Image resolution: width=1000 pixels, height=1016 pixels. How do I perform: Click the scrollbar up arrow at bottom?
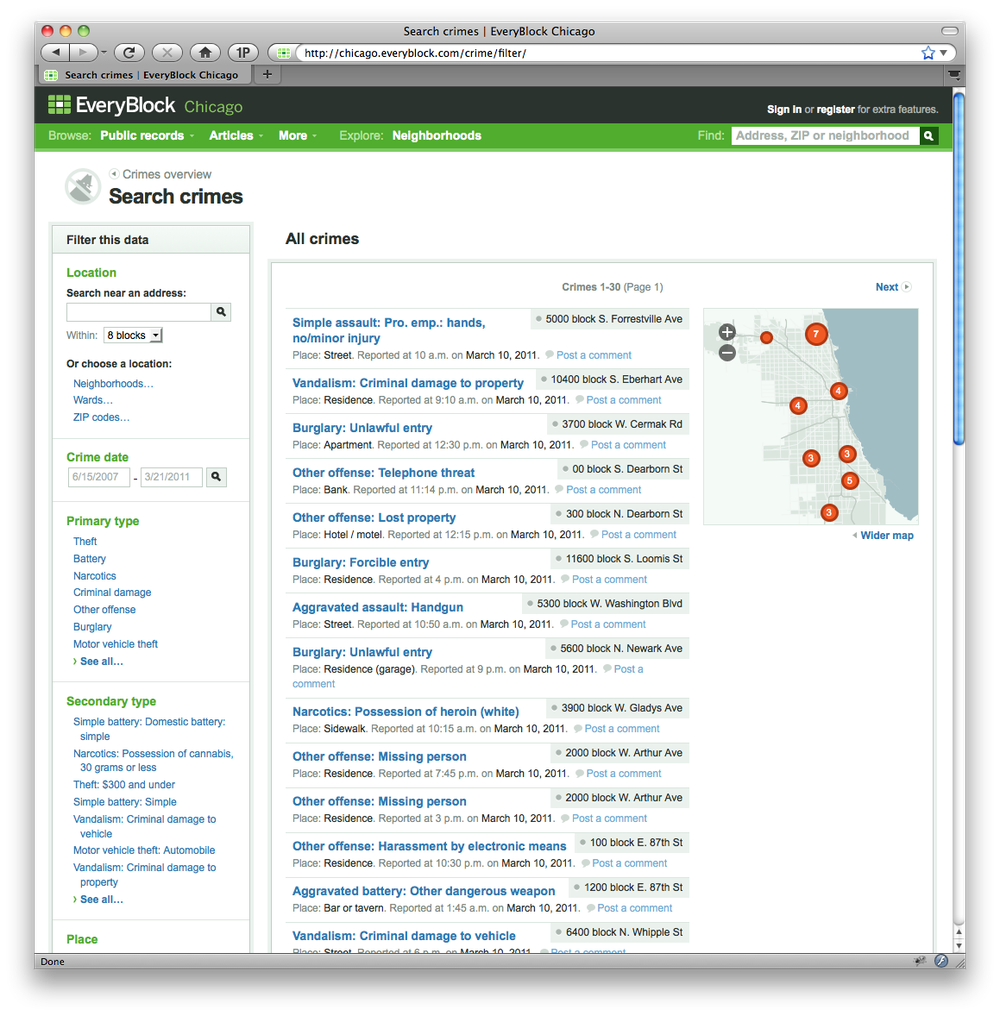click(959, 932)
